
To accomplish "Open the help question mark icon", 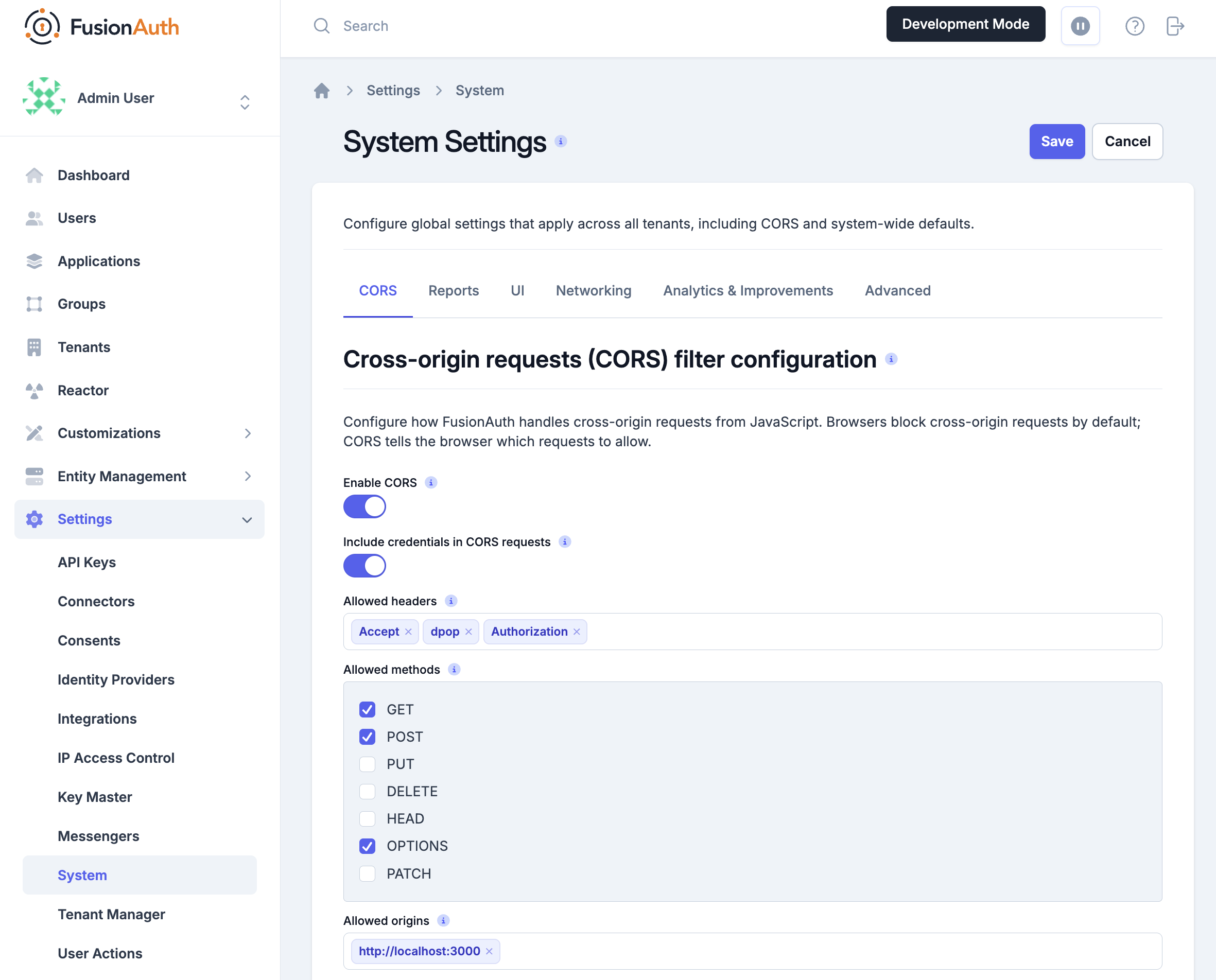I will (x=1134, y=26).
